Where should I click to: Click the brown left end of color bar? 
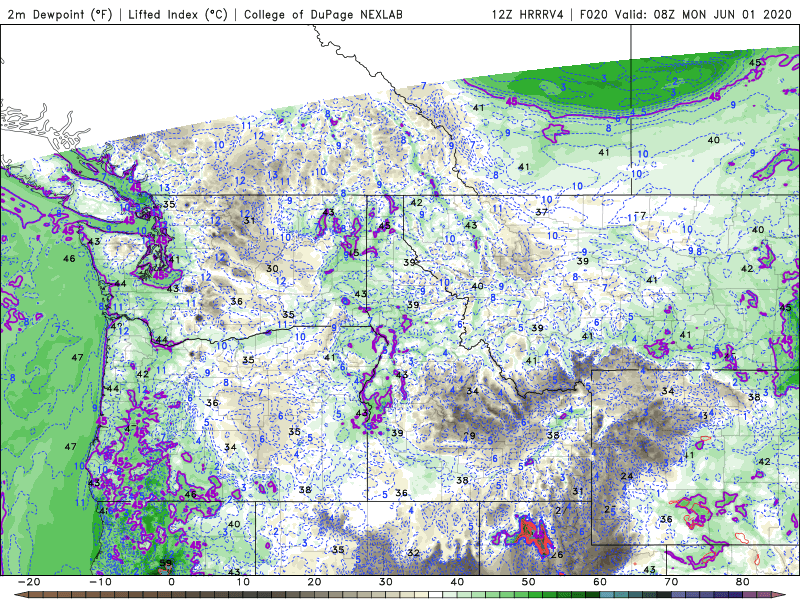20,595
